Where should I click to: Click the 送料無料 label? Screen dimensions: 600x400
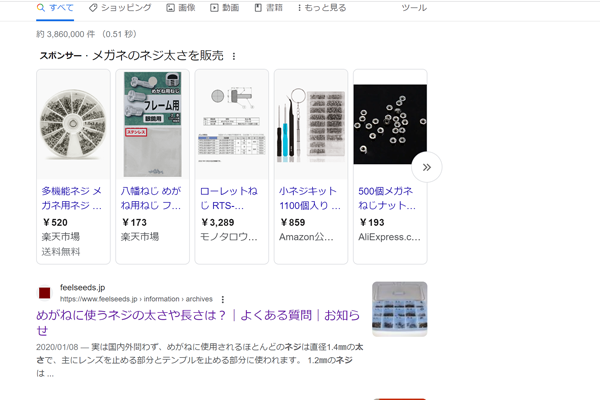[61, 252]
